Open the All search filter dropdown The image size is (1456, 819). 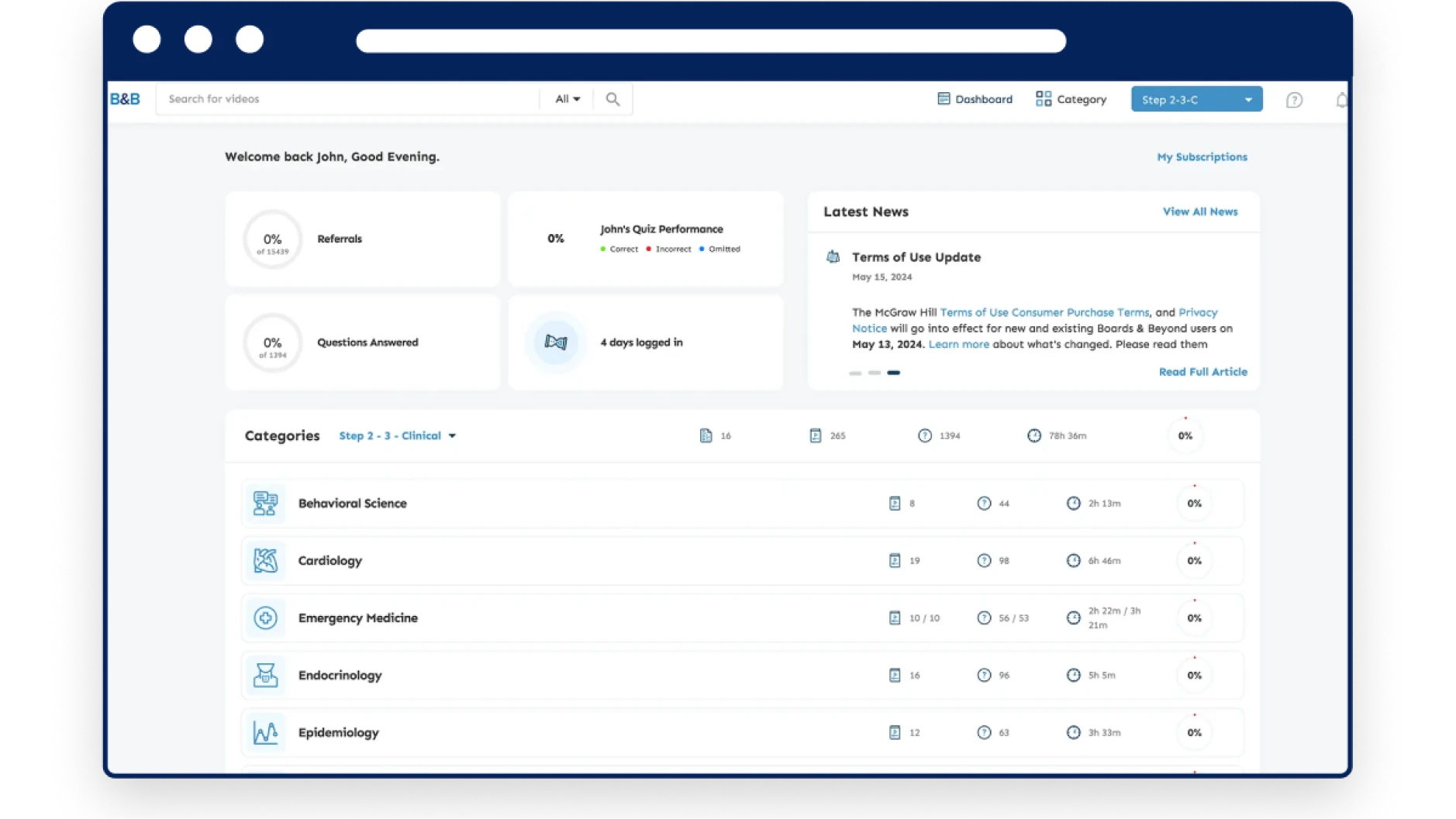[568, 99]
